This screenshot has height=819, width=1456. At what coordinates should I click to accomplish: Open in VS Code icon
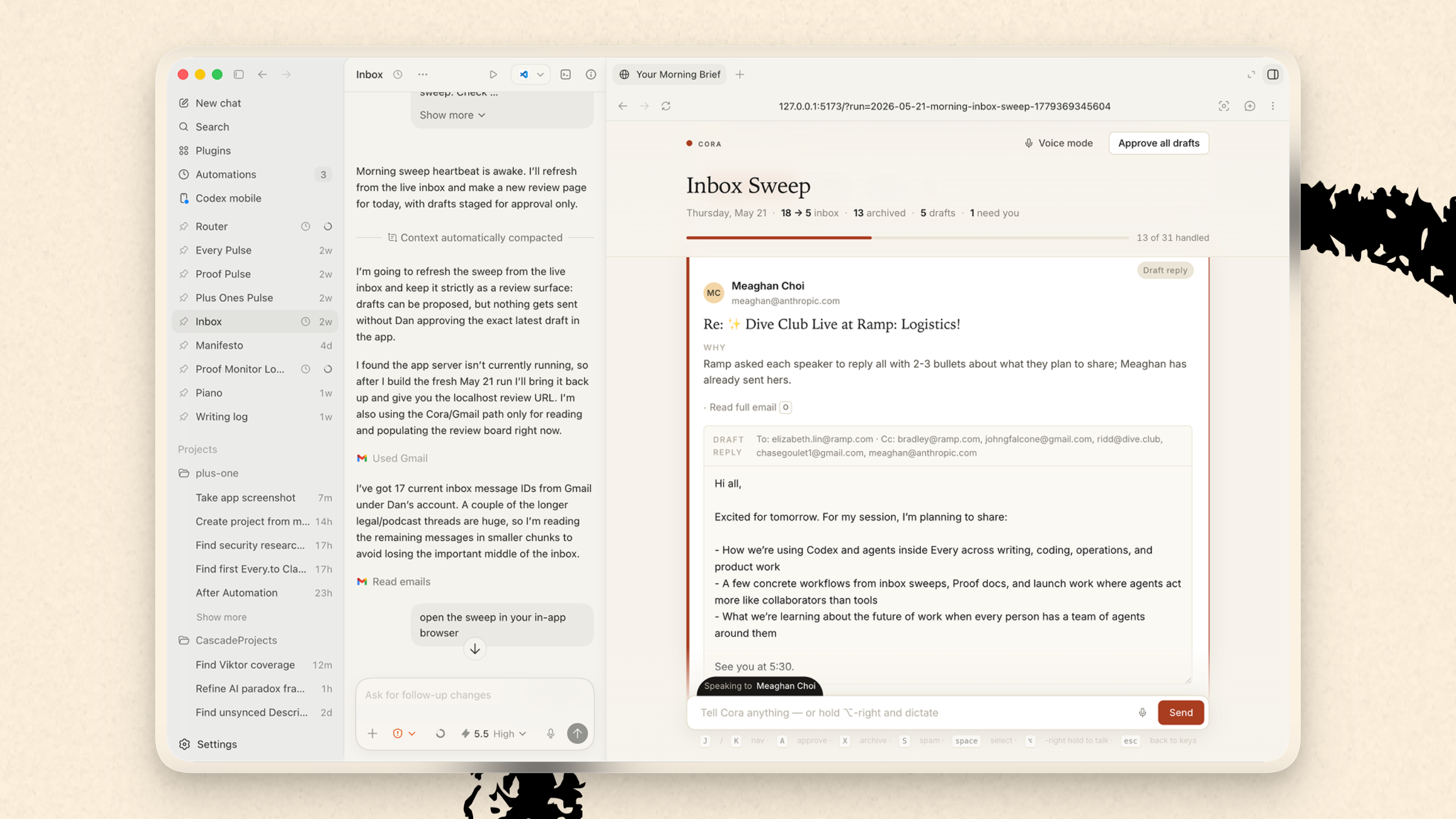click(524, 75)
